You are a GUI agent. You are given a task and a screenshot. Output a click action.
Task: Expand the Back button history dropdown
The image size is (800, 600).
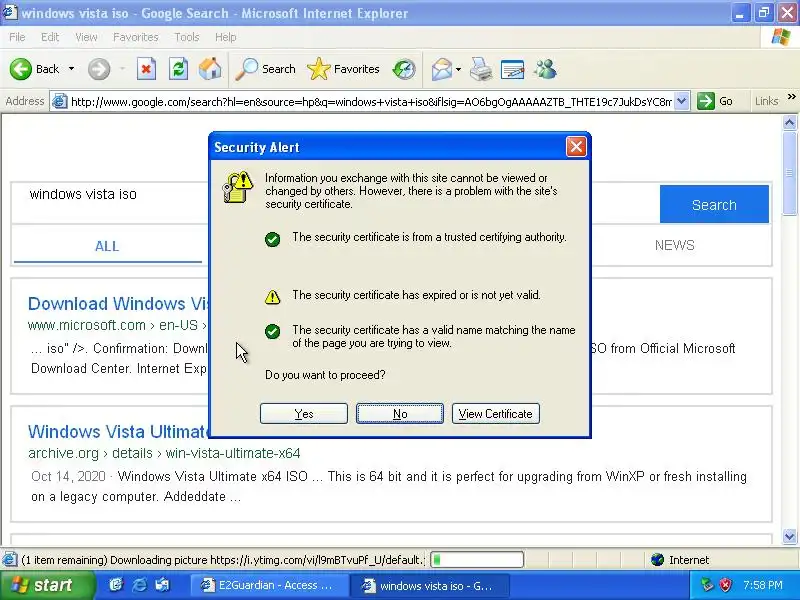point(71,69)
